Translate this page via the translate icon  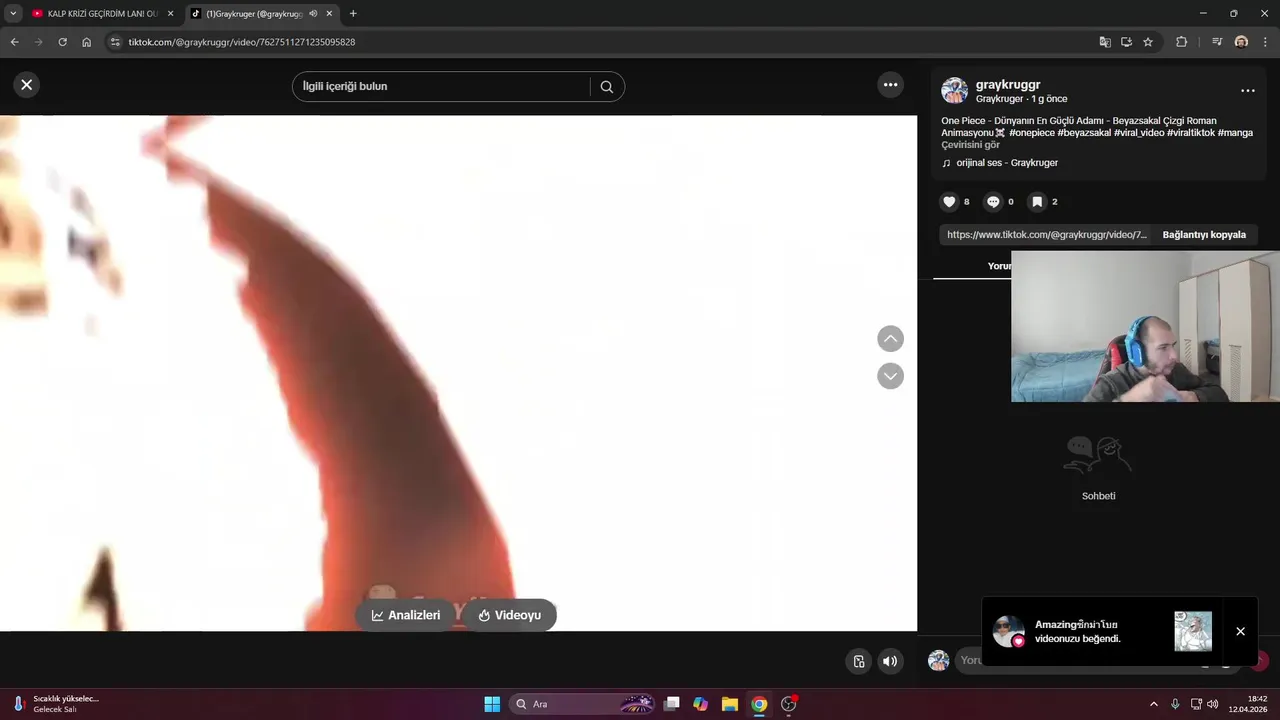click(1104, 42)
